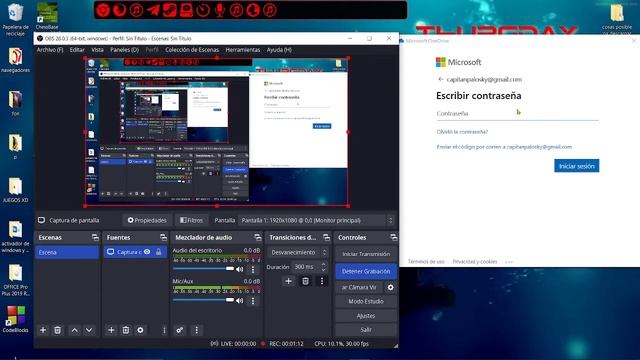Click the Propiedades button
Image resolution: width=640 pixels, height=360 pixels.
click(147, 220)
